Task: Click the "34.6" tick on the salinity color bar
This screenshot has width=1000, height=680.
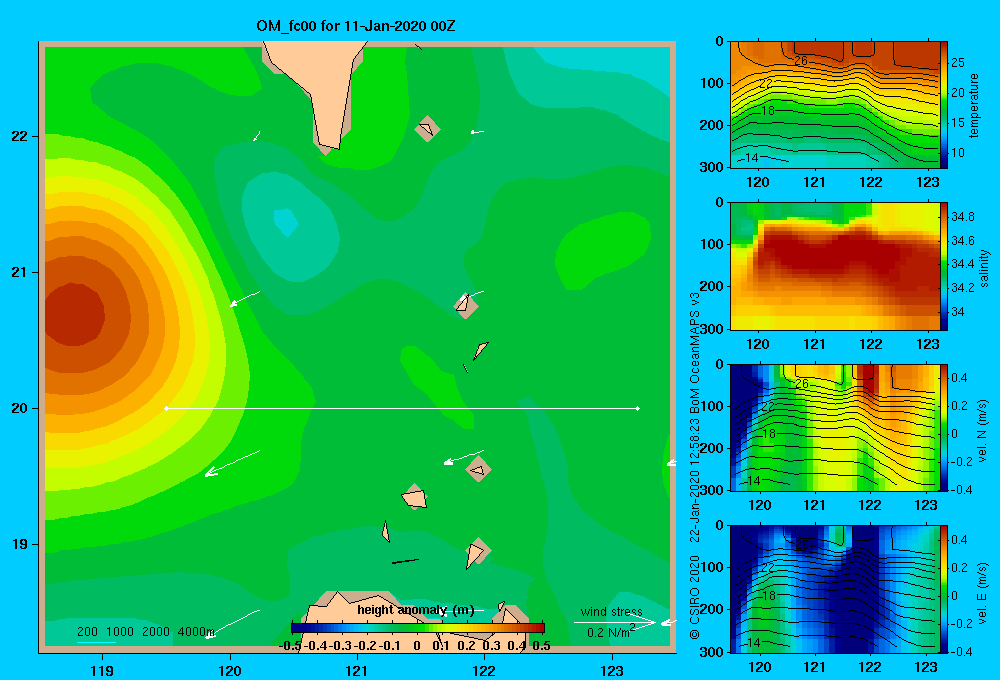Action: (962, 240)
